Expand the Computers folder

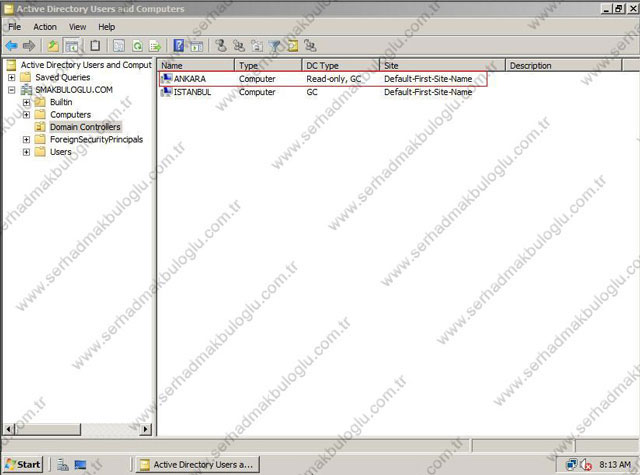[x=27, y=115]
